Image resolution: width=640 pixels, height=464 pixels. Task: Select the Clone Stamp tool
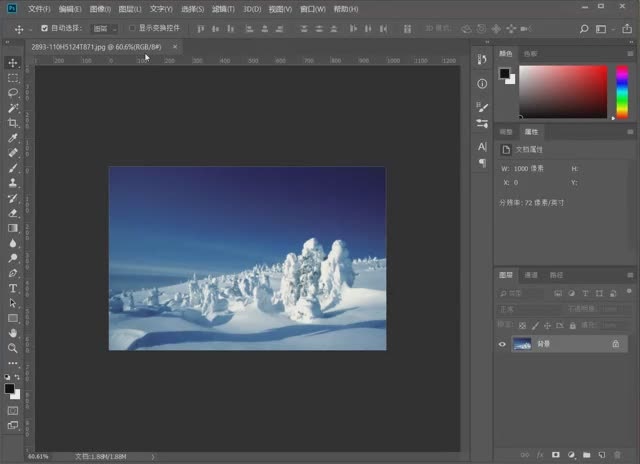[x=13, y=183]
